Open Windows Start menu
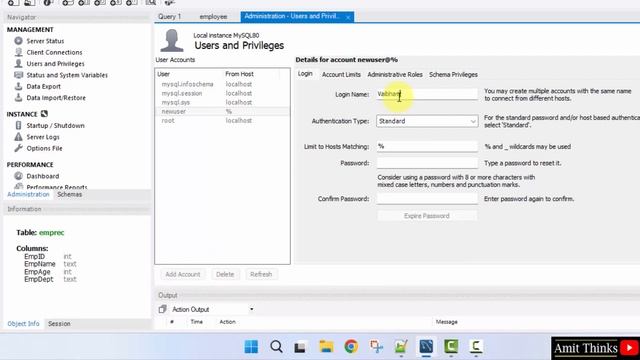Viewport: 640px width, 360px height. point(251,347)
